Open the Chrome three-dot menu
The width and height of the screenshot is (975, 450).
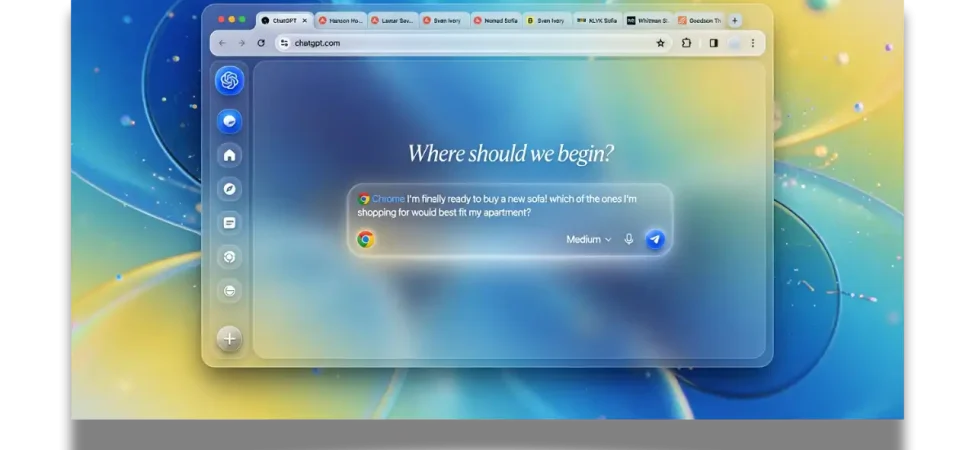(753, 43)
